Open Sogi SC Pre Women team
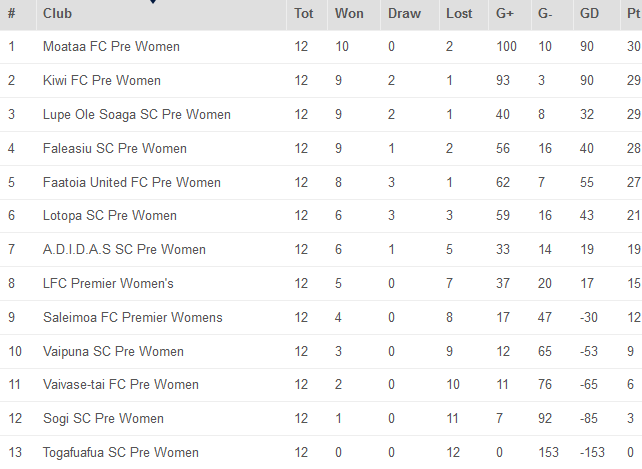642x469 pixels. (x=103, y=419)
